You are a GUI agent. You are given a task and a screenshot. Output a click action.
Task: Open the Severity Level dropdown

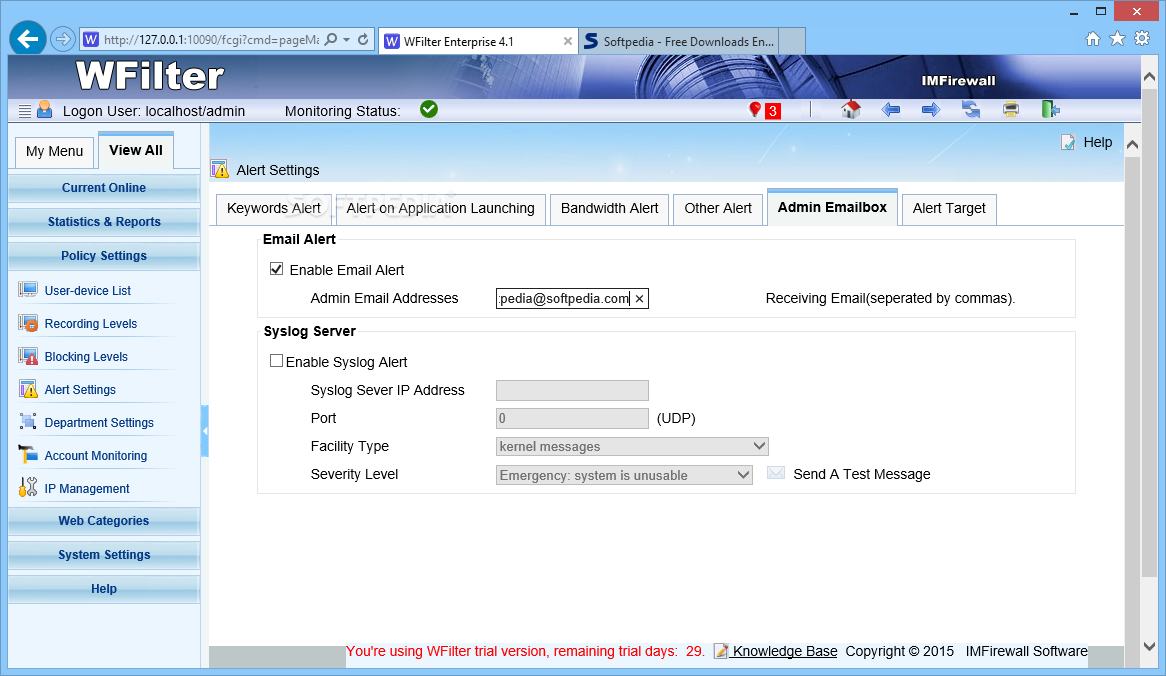(624, 474)
